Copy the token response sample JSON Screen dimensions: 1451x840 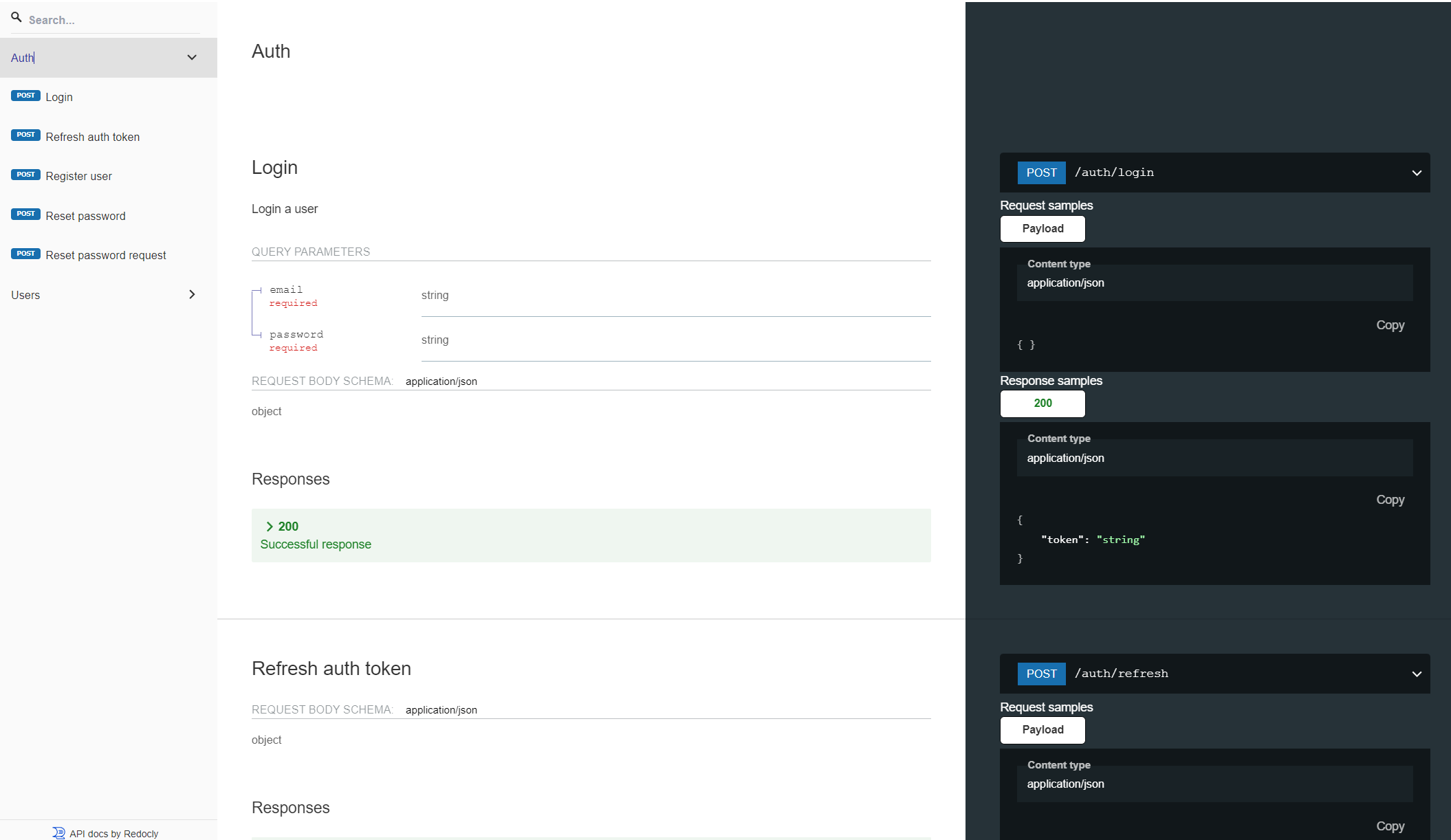coord(1390,500)
